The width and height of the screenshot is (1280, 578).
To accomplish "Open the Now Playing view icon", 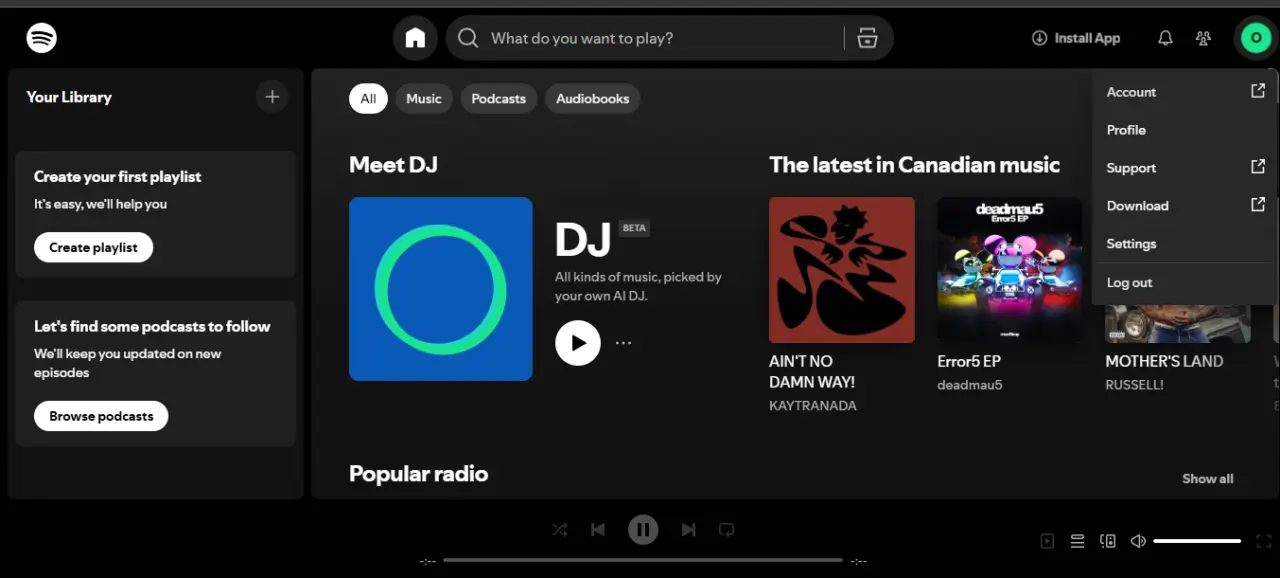I will click(x=1047, y=541).
